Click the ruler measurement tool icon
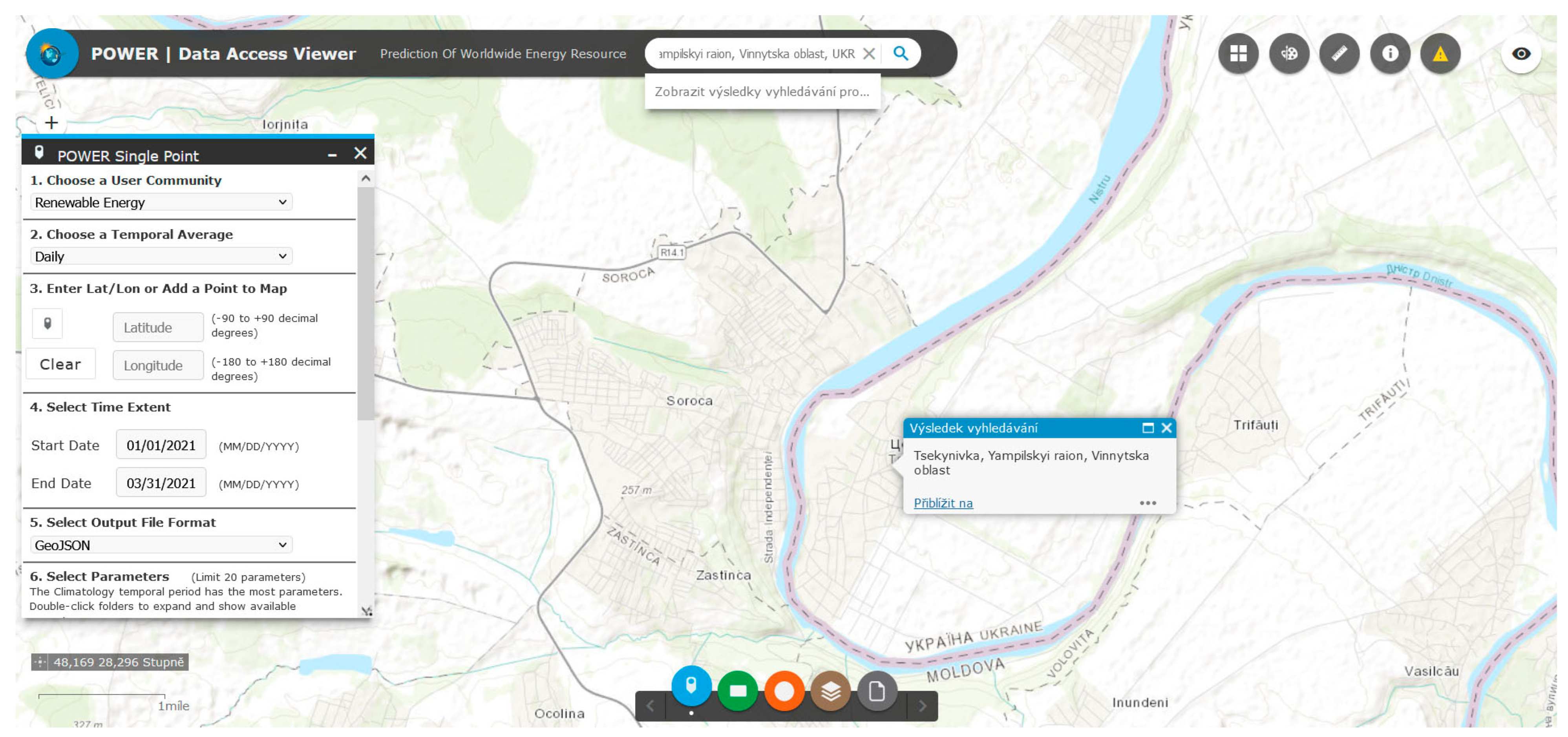The height and width of the screenshot is (737, 1568). coord(1339,53)
